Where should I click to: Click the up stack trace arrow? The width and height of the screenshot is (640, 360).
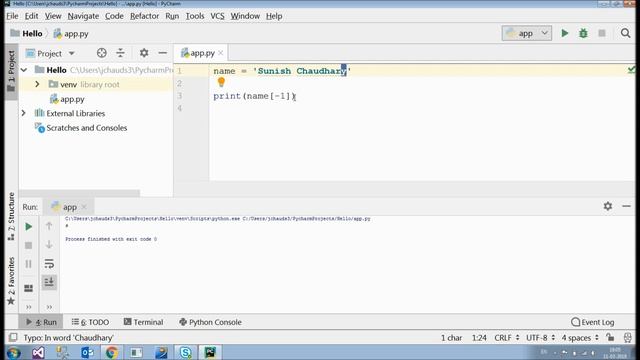tap(49, 226)
